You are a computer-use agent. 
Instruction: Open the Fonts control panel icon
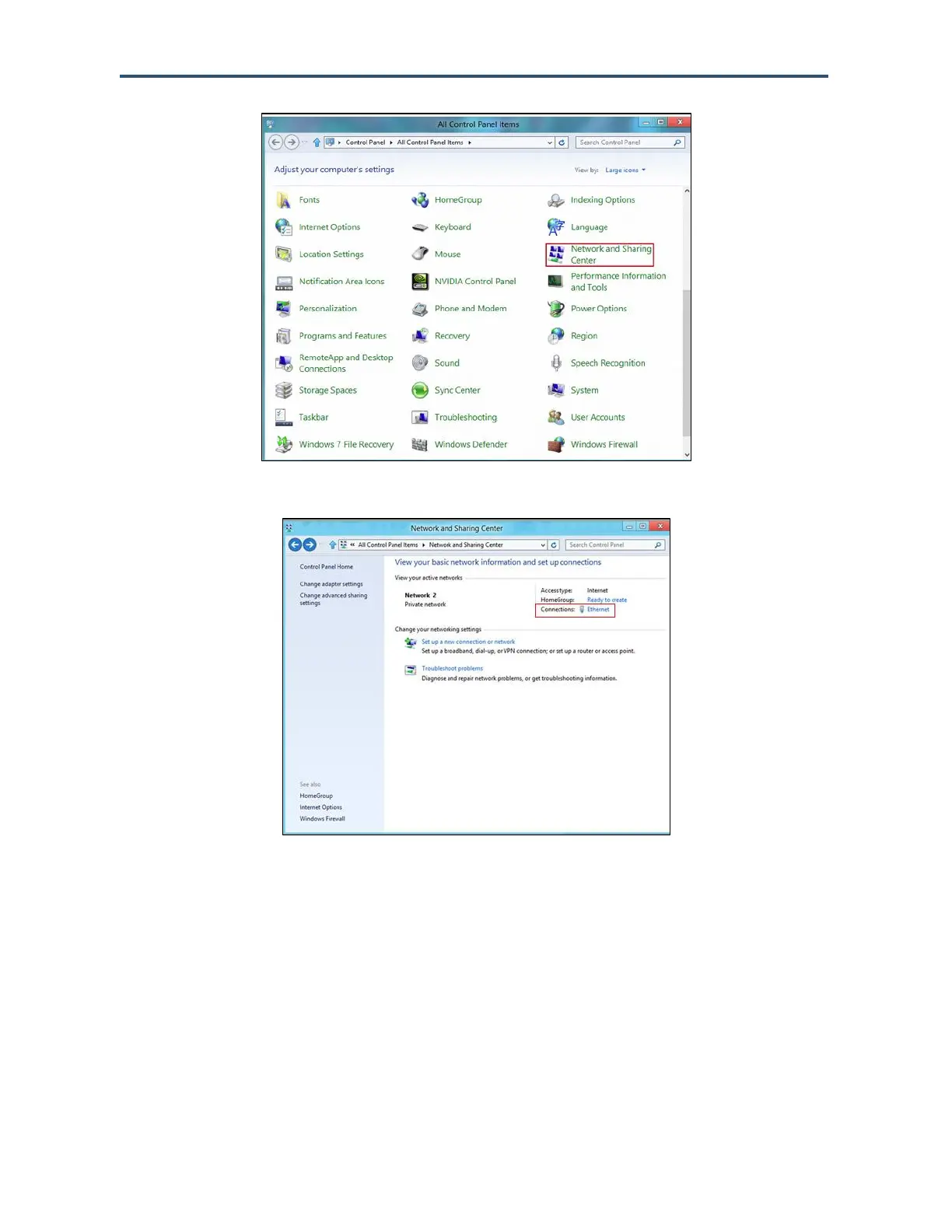(x=284, y=200)
